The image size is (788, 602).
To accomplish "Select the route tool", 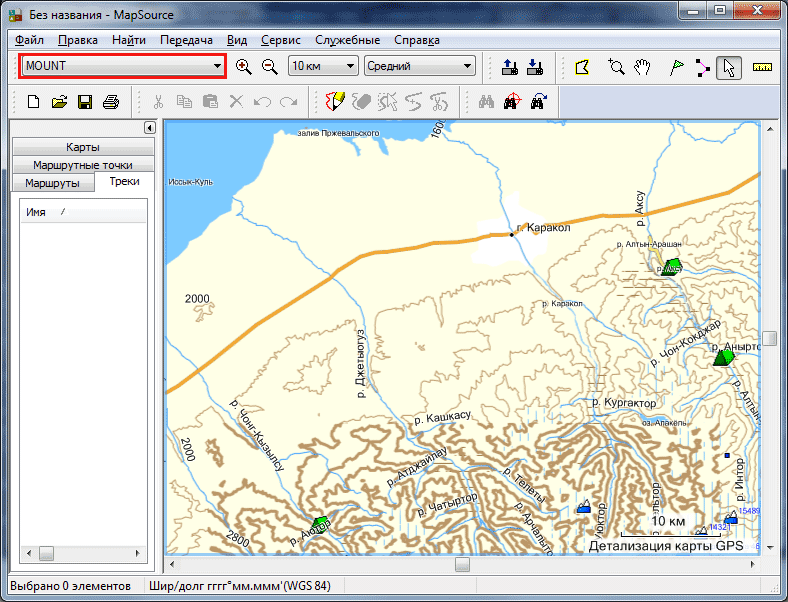I will (x=703, y=68).
